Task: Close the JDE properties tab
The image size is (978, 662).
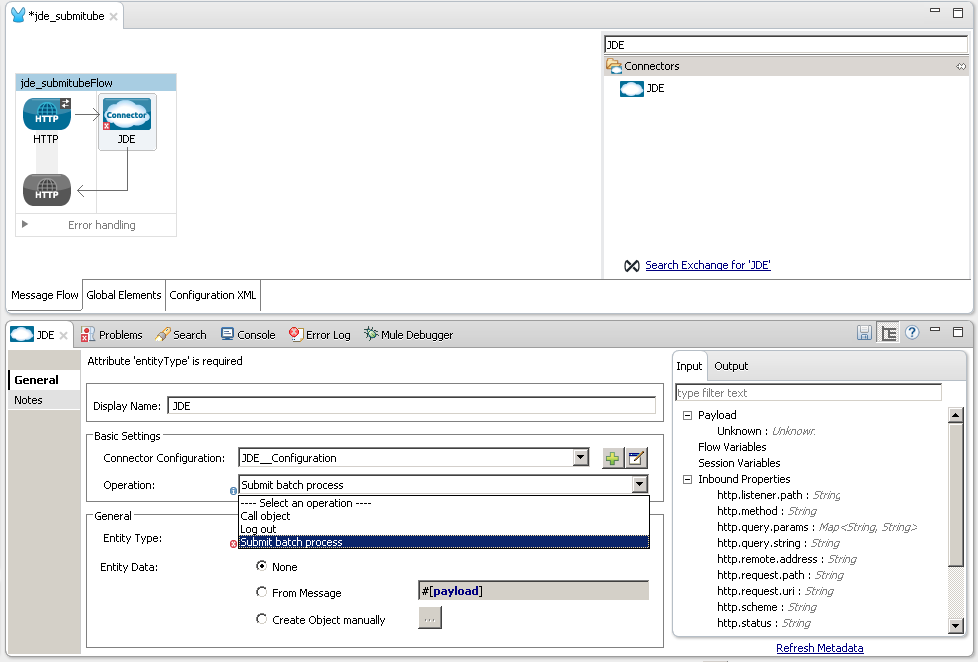Action: click(x=63, y=336)
